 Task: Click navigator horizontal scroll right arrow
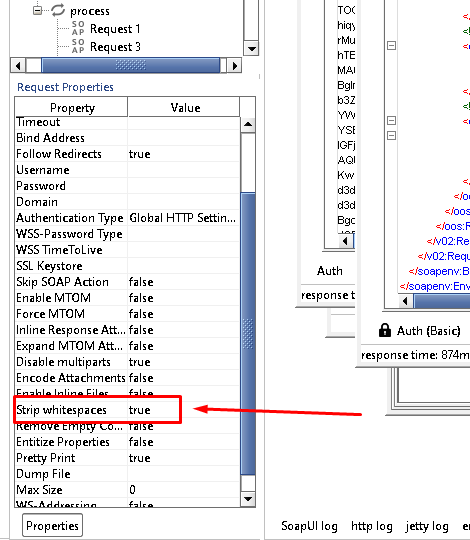(234, 65)
